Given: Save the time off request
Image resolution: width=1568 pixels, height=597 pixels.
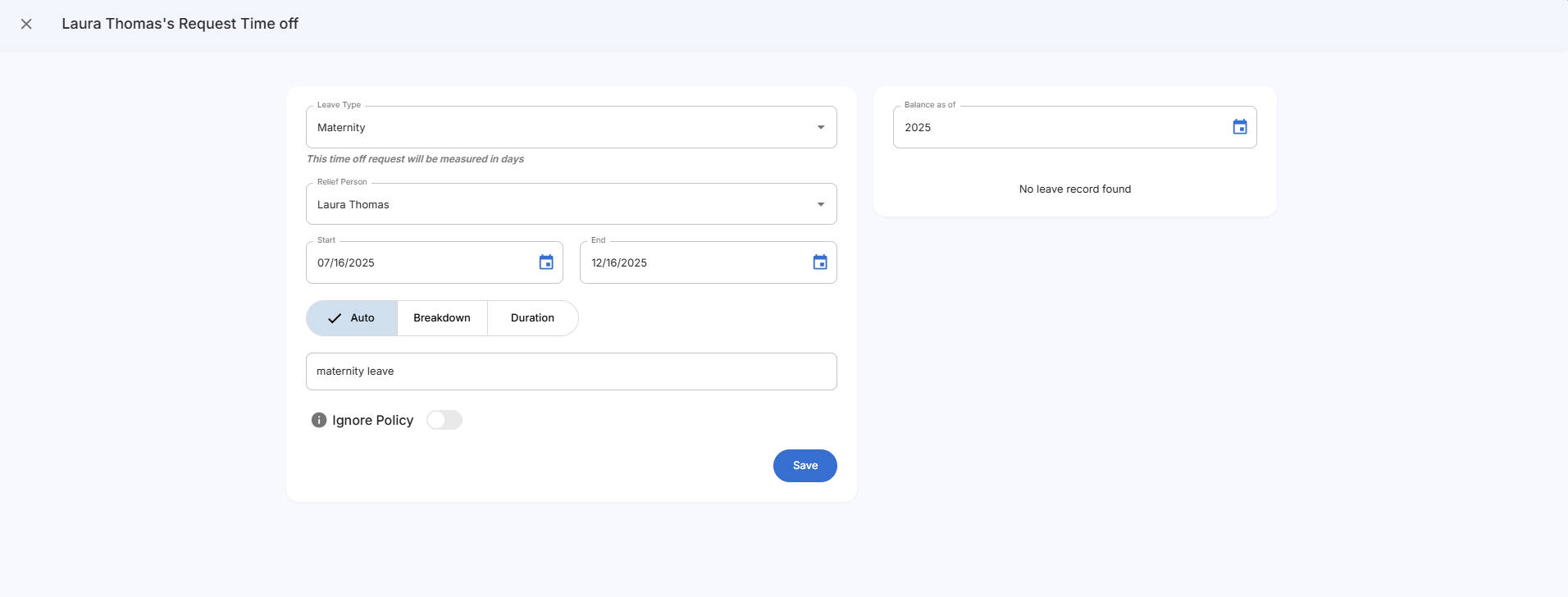Looking at the screenshot, I should pyautogui.click(x=805, y=466).
